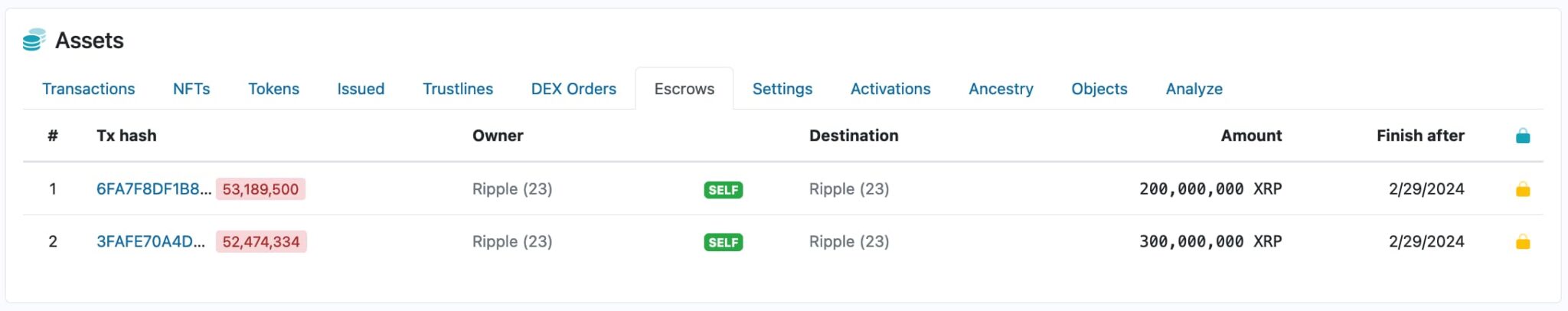Click SELF badge in second escrow row
Viewport: 1568px width, 311px height.
tap(723, 243)
